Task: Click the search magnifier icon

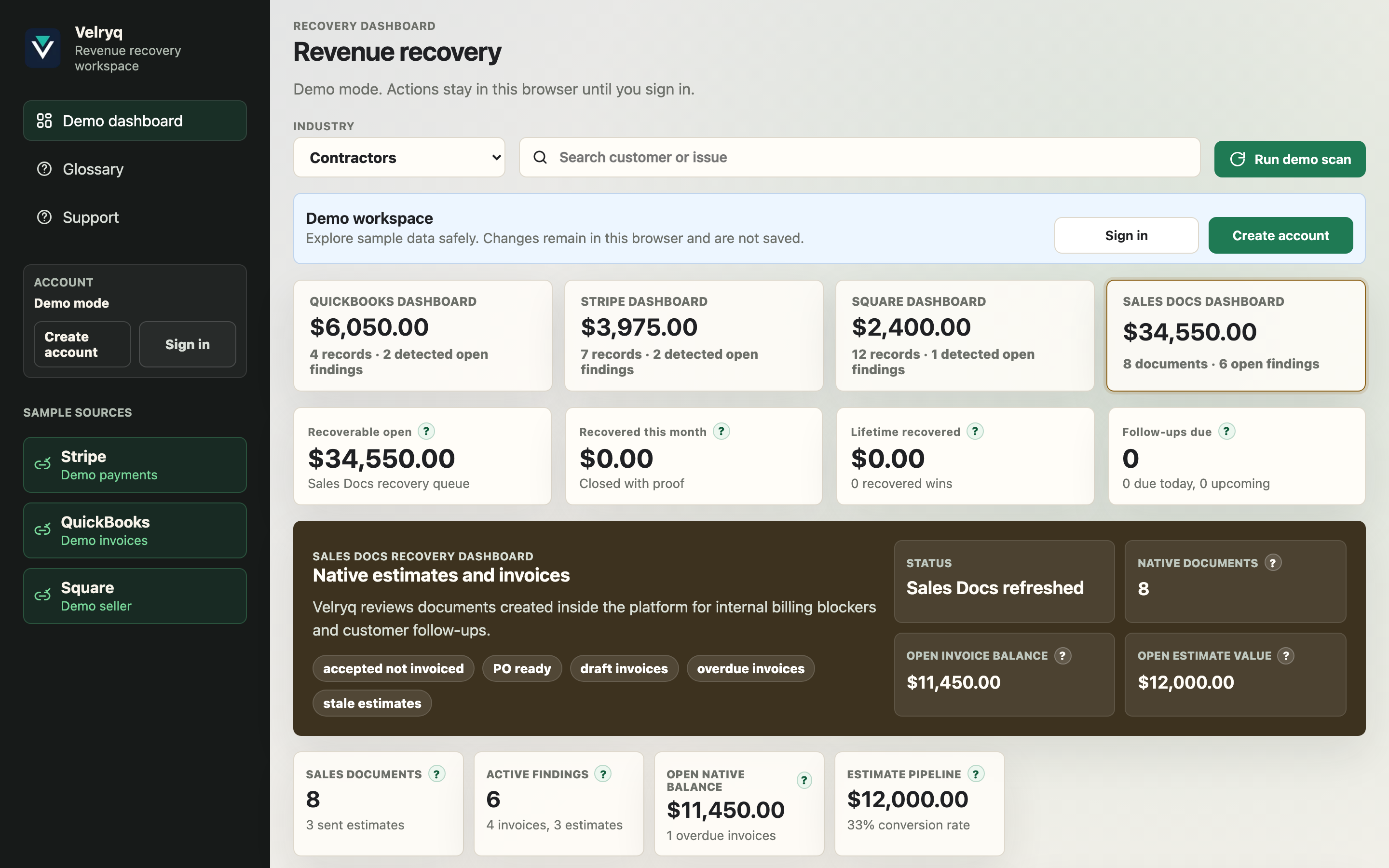Action: click(540, 157)
